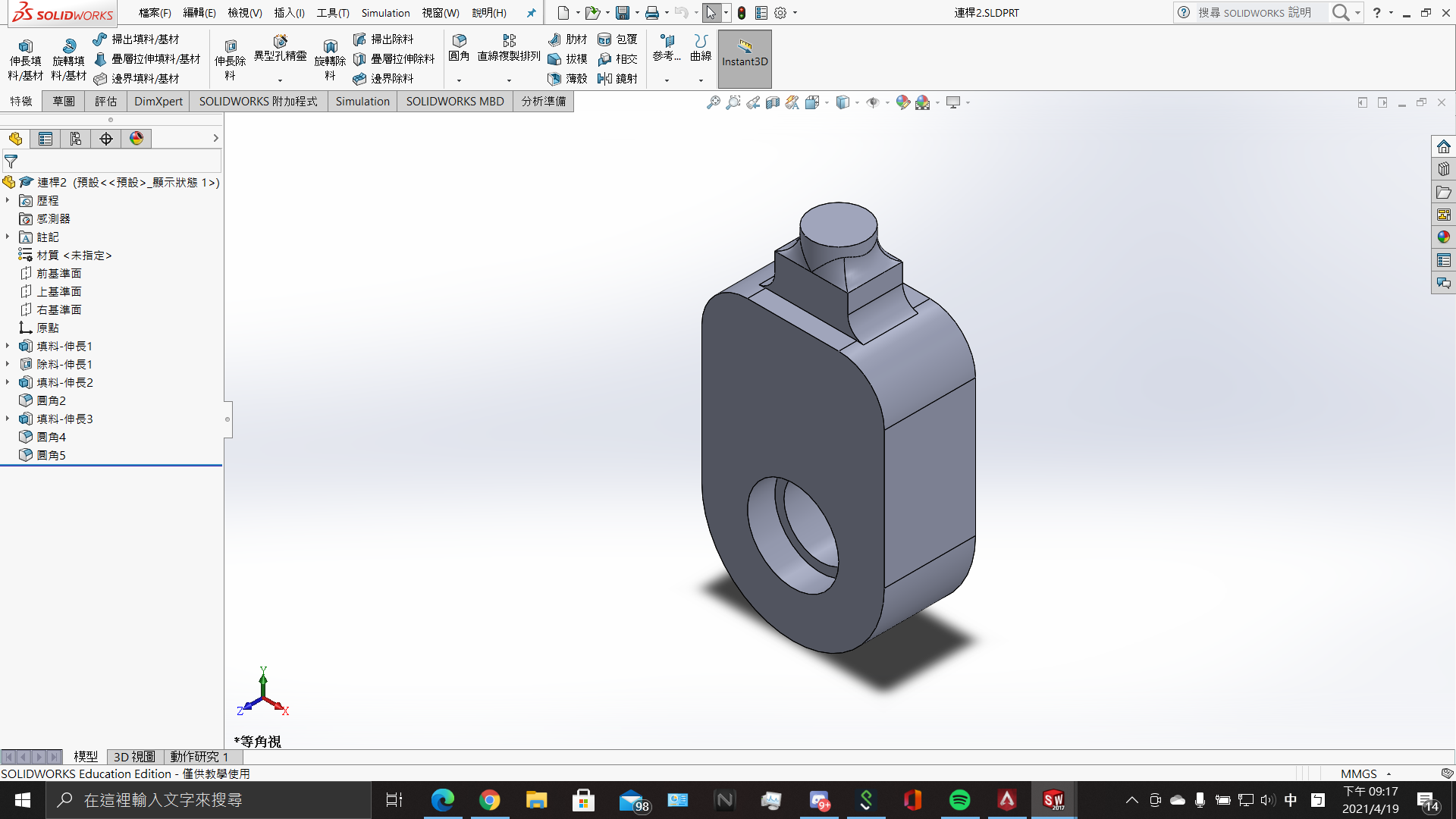Click the Mirror (鏡射) feature icon
Screen dimensions: 1456x819
point(604,78)
